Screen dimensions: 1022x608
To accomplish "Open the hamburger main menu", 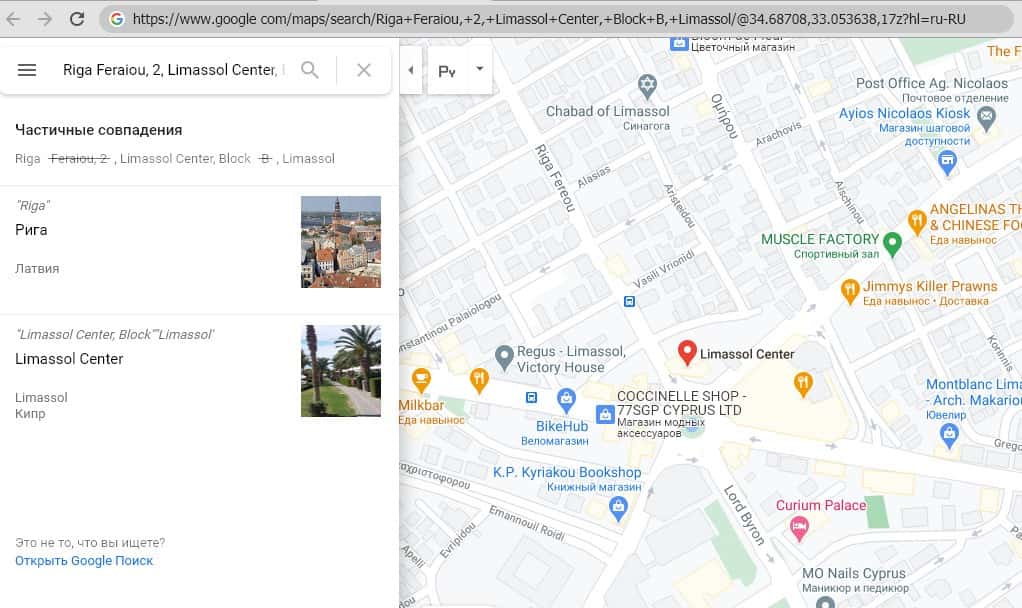I will (27, 70).
